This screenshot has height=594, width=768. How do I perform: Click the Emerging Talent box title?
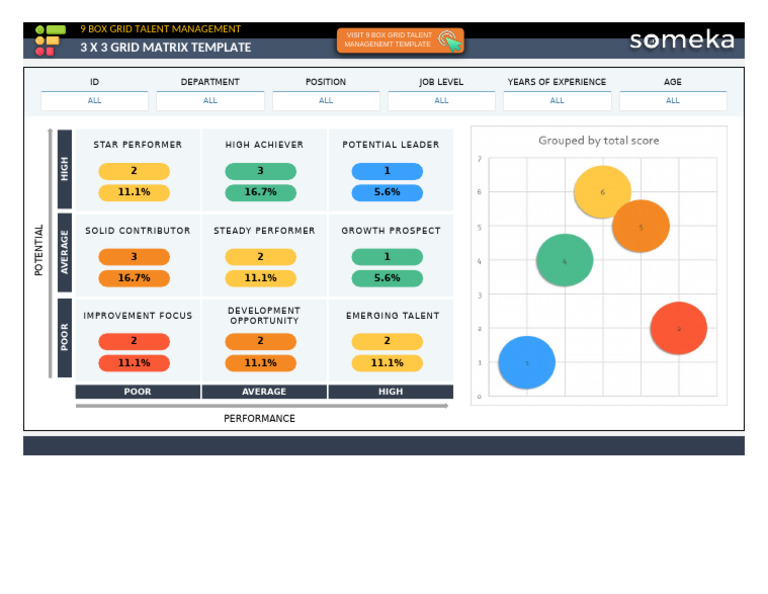coord(392,316)
